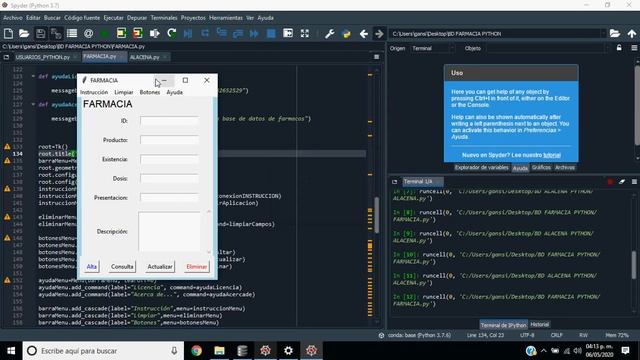Start debugging with the debug icon
This screenshot has width=640, height=360.
(188, 33)
